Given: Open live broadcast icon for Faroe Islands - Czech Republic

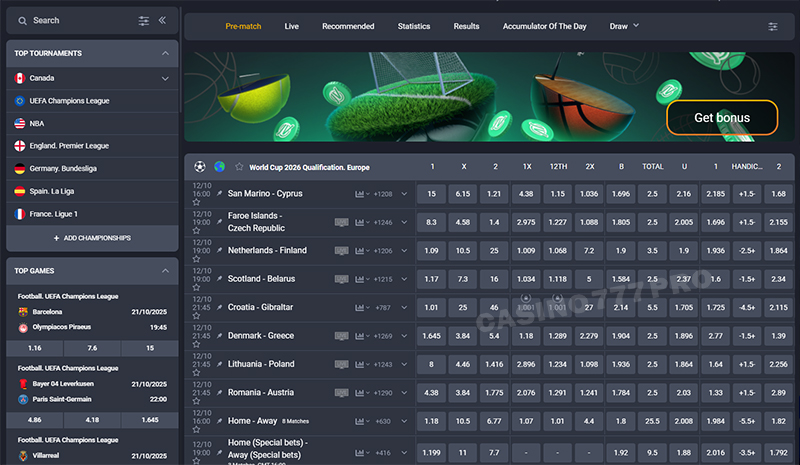Looking at the screenshot, I should coord(341,223).
